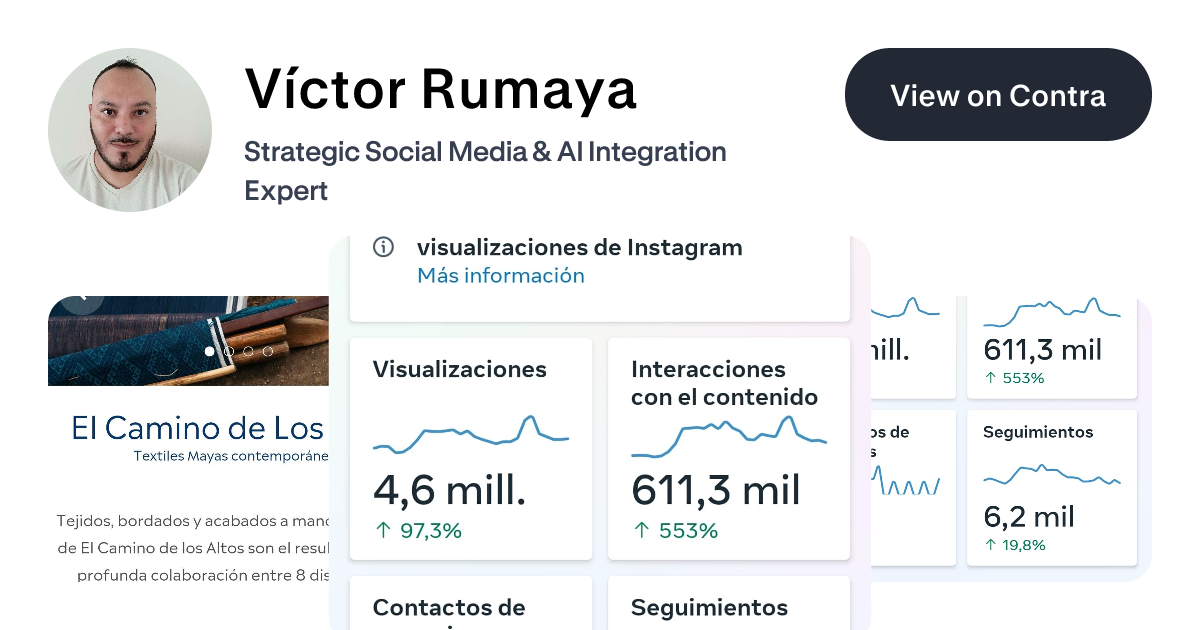Open the El Camino de Los project title
The height and width of the screenshot is (630, 1200).
(200, 428)
